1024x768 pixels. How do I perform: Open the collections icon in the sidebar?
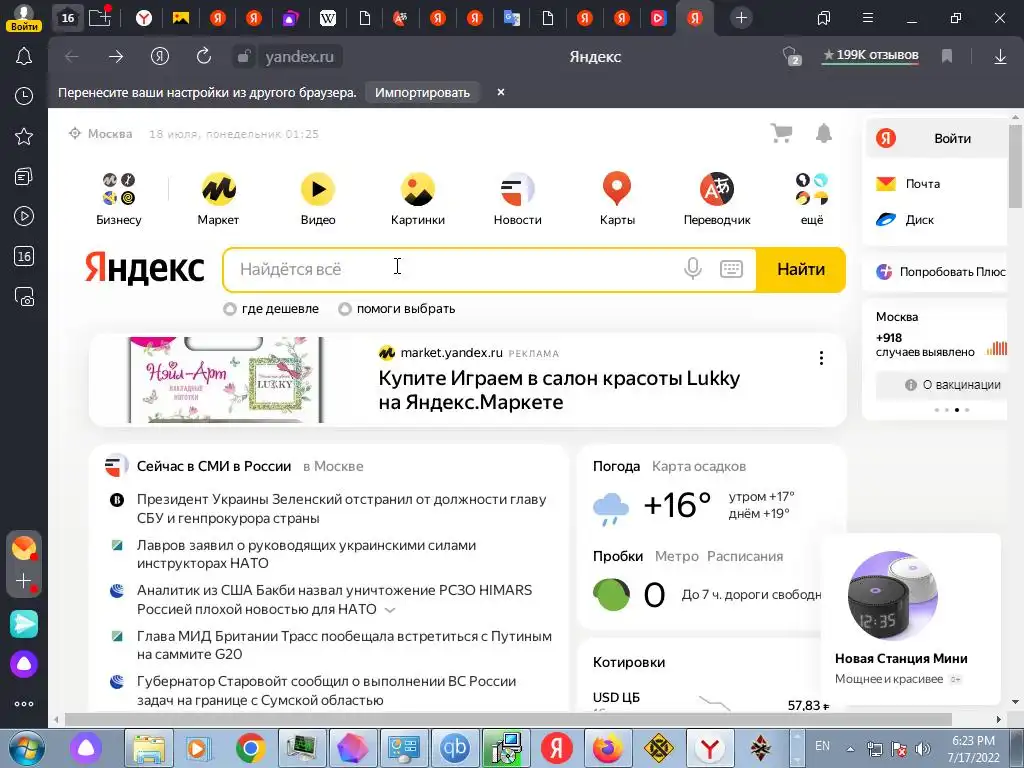tap(24, 176)
